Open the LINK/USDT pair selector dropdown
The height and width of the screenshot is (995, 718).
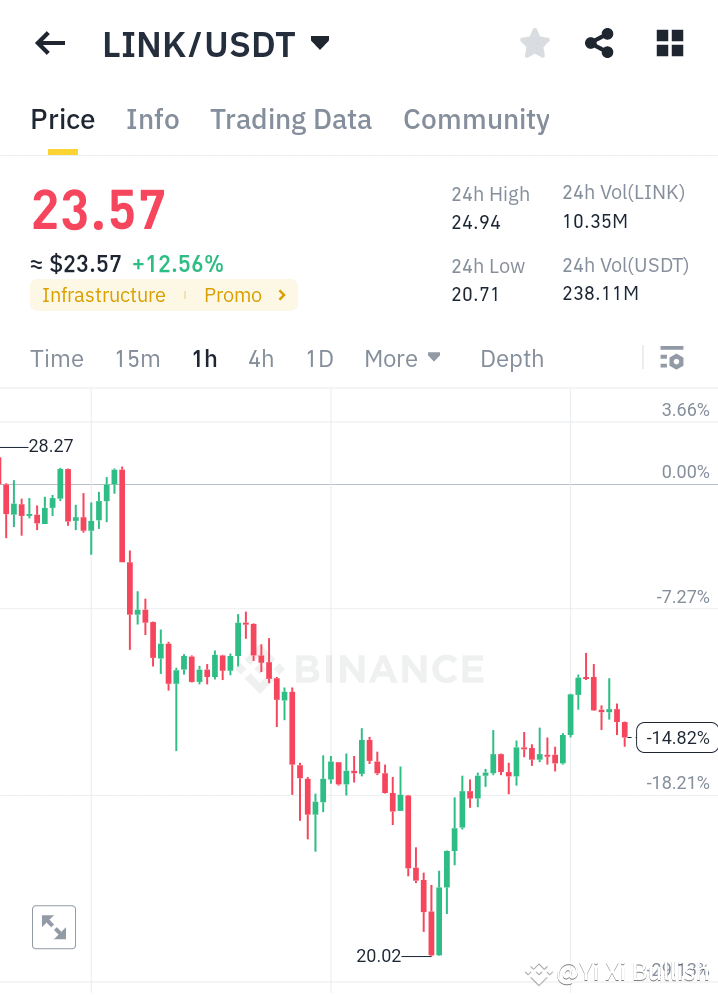318,43
